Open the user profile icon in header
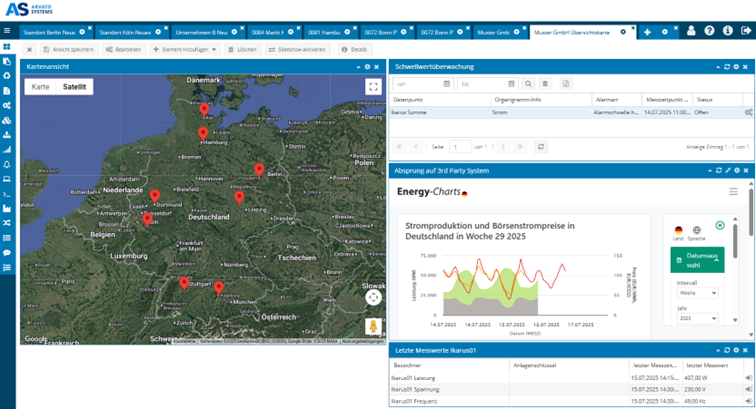This screenshot has height=409, width=756. pos(690,31)
